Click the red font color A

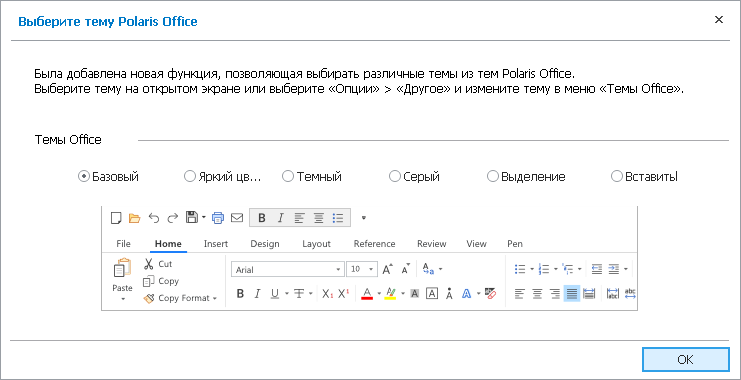coord(367,294)
